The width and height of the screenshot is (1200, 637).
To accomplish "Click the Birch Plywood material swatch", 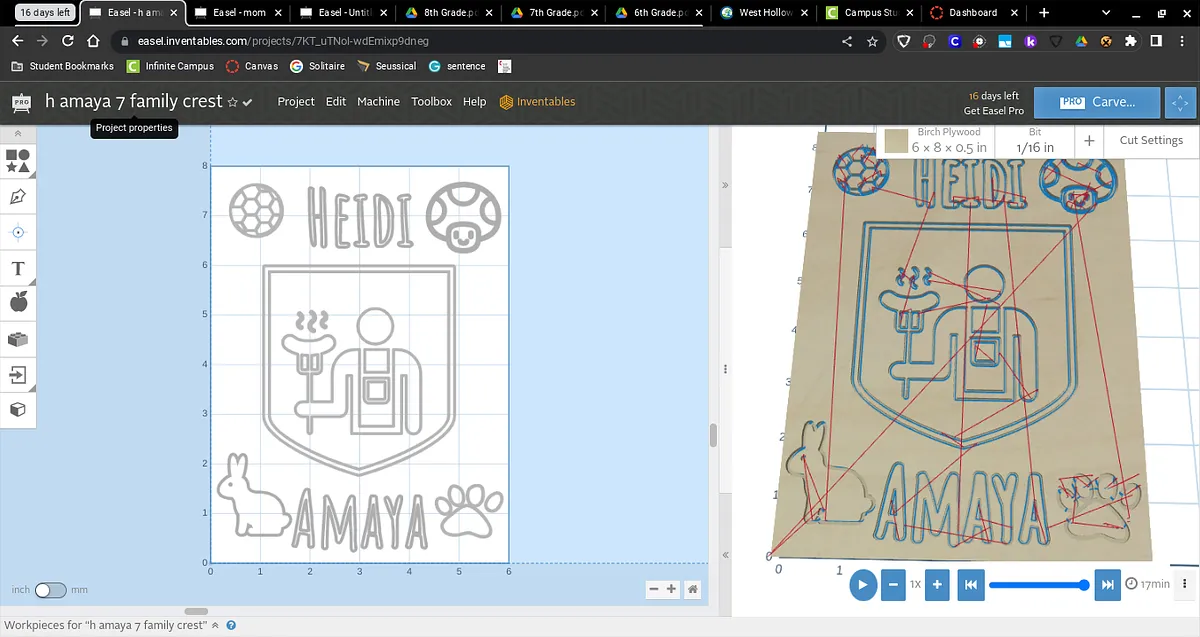I will click(896, 141).
